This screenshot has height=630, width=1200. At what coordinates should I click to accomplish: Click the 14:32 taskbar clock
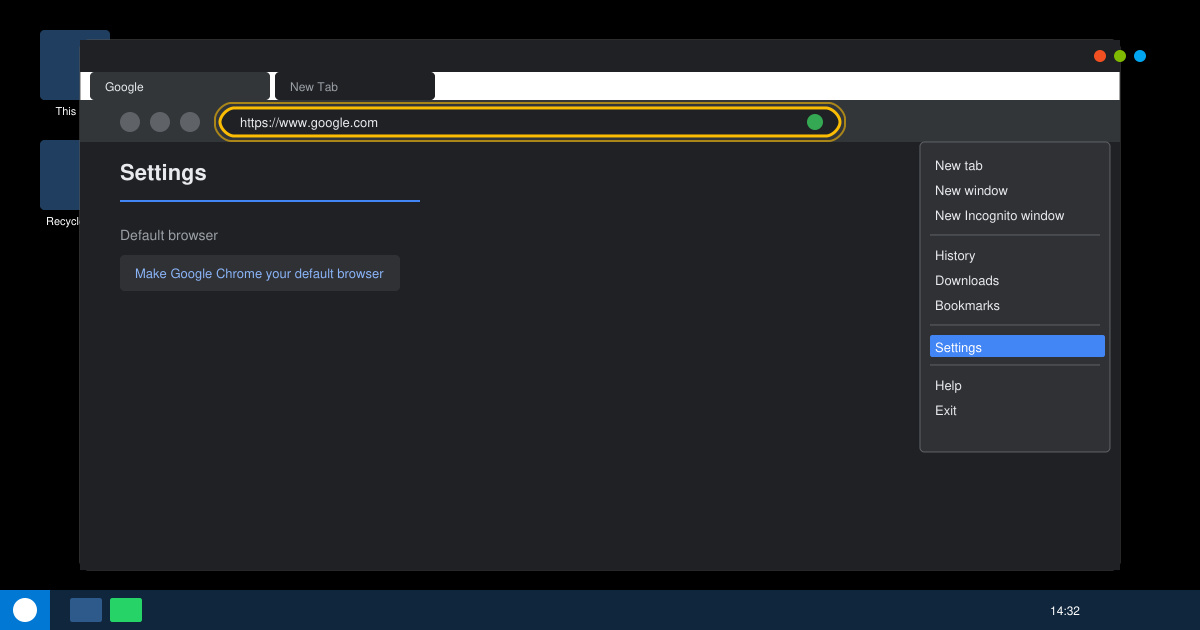[1065, 611]
